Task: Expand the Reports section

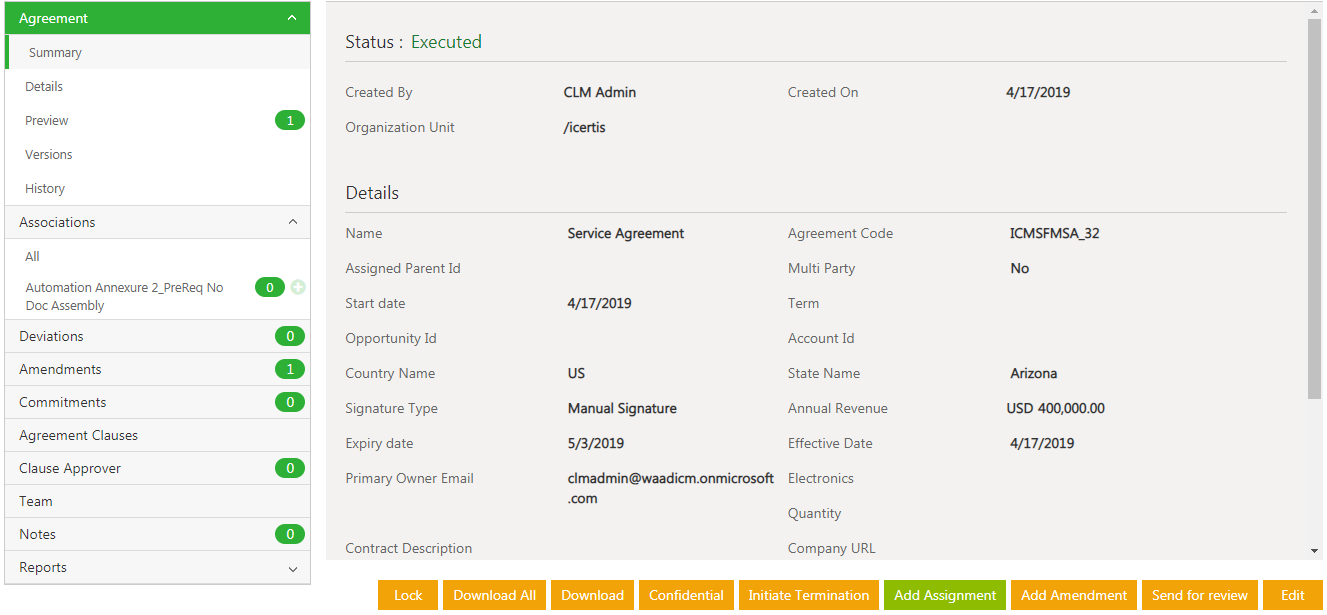Action: pyautogui.click(x=292, y=568)
